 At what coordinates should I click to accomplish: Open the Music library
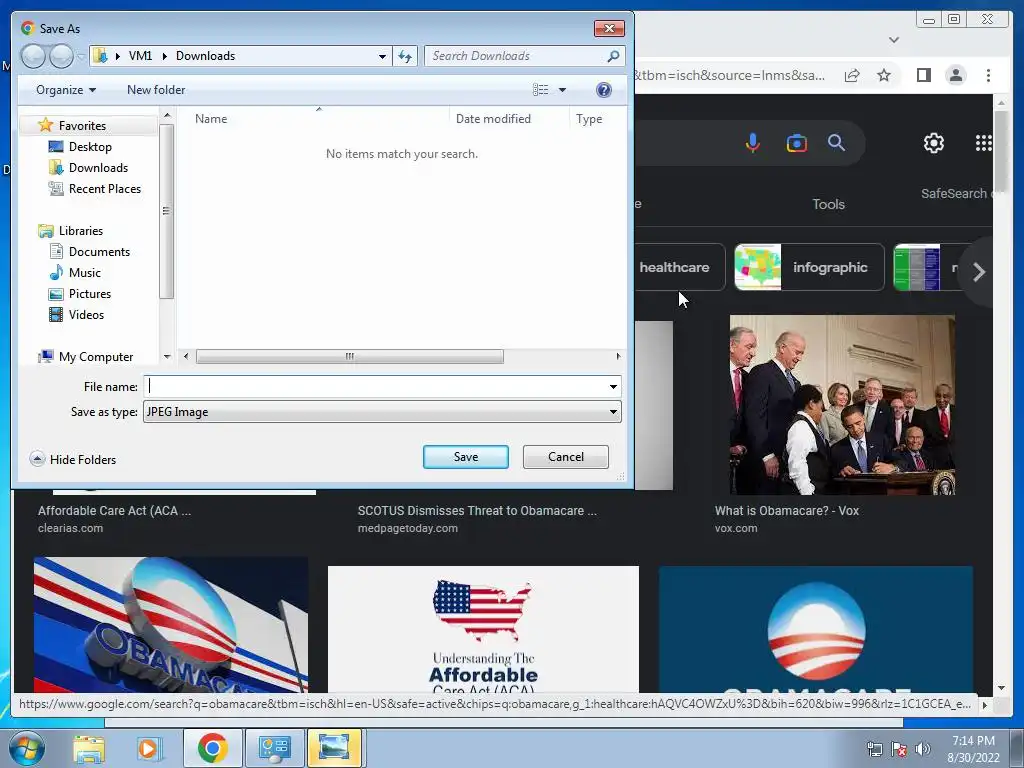[x=84, y=272]
